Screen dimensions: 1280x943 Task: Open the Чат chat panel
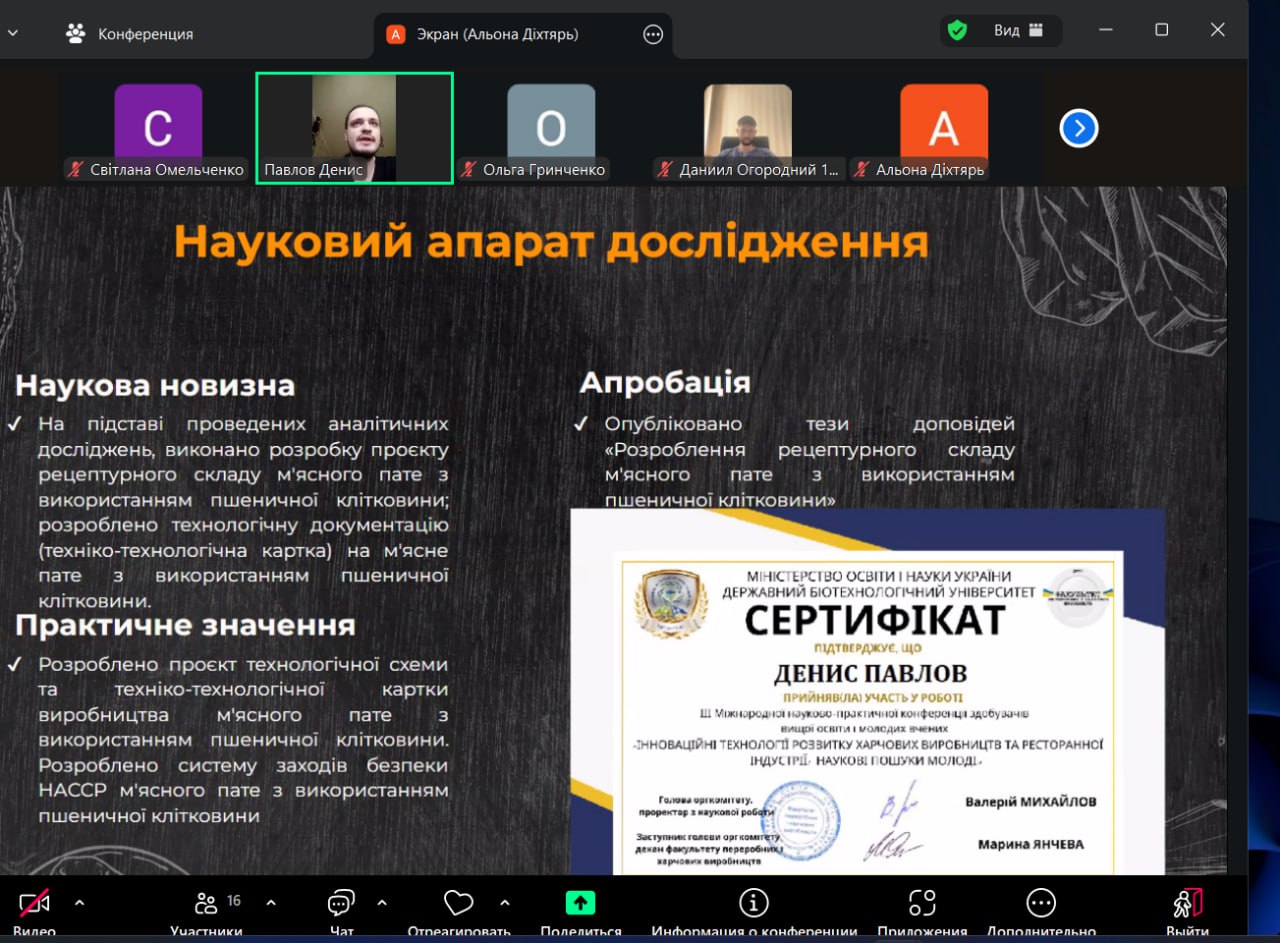click(341, 904)
